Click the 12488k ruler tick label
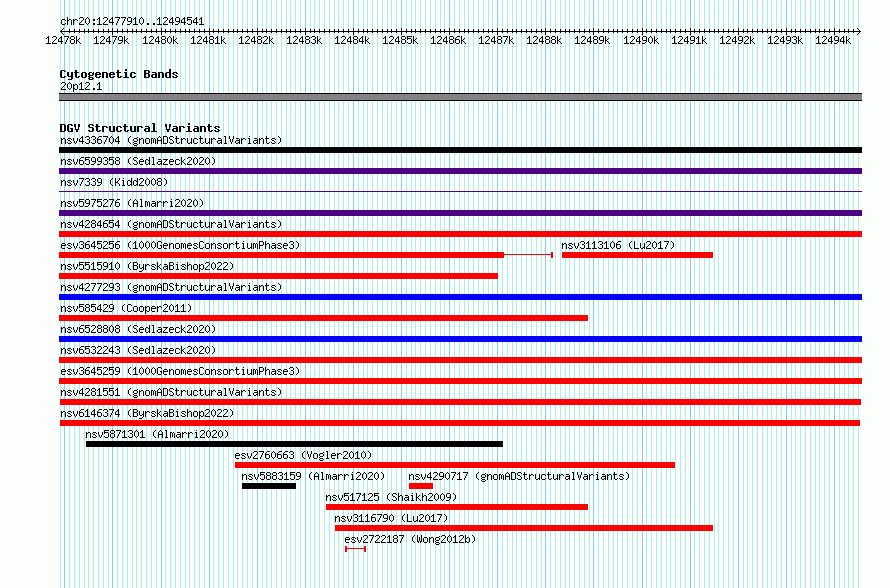Viewport: 890px width, 588px height. [x=544, y=40]
